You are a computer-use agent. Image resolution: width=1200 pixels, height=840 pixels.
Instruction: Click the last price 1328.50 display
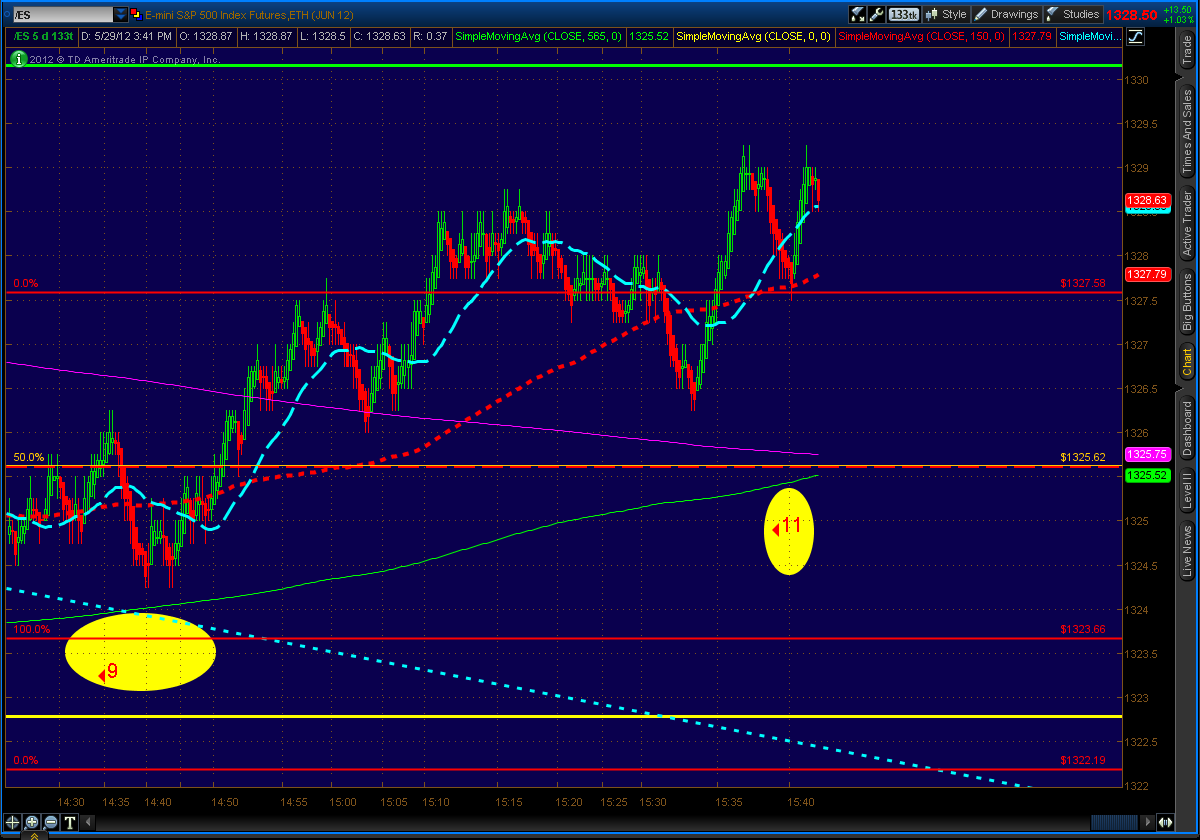(1131, 15)
